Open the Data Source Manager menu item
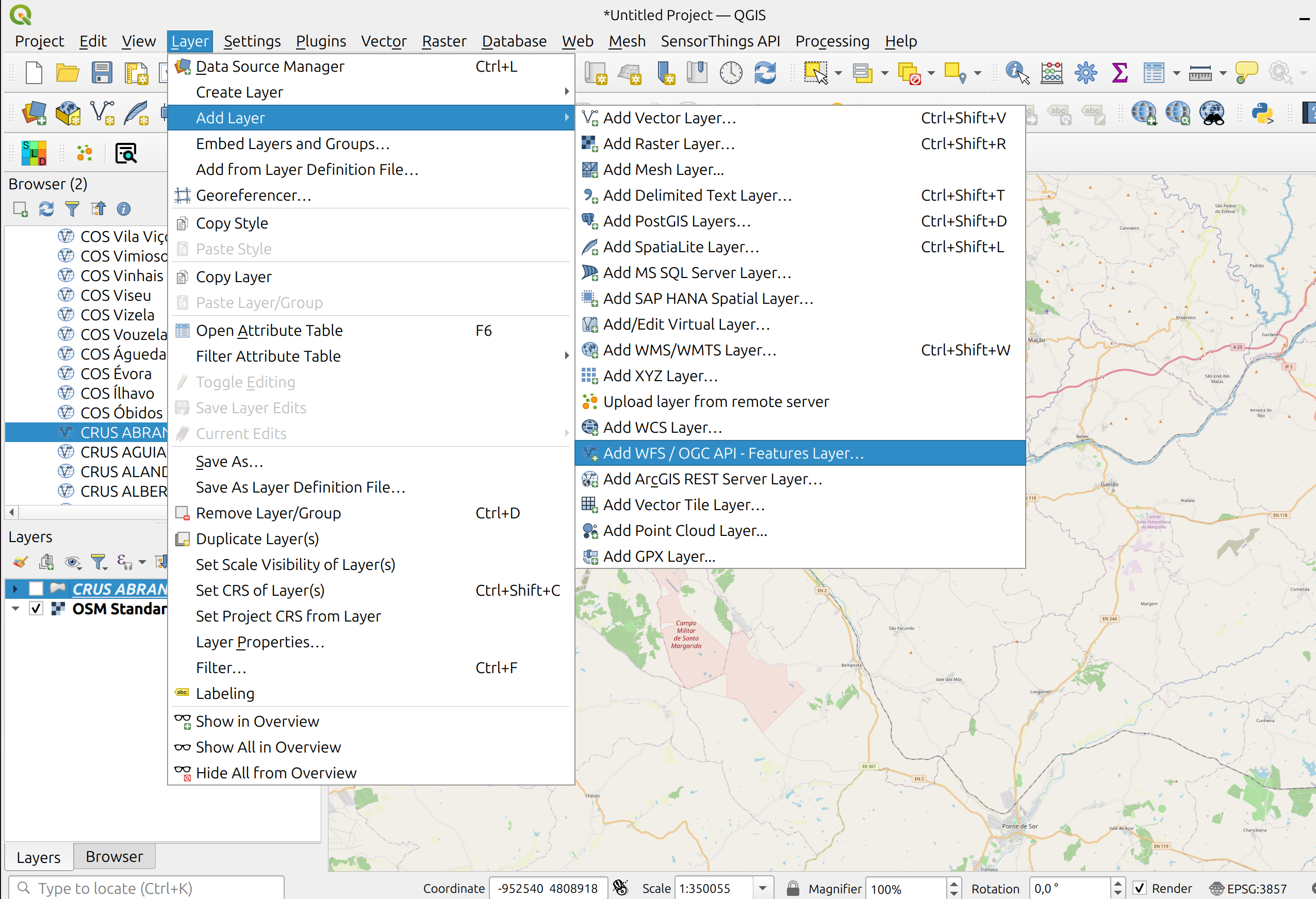This screenshot has width=1316, height=899. pyautogui.click(x=371, y=67)
